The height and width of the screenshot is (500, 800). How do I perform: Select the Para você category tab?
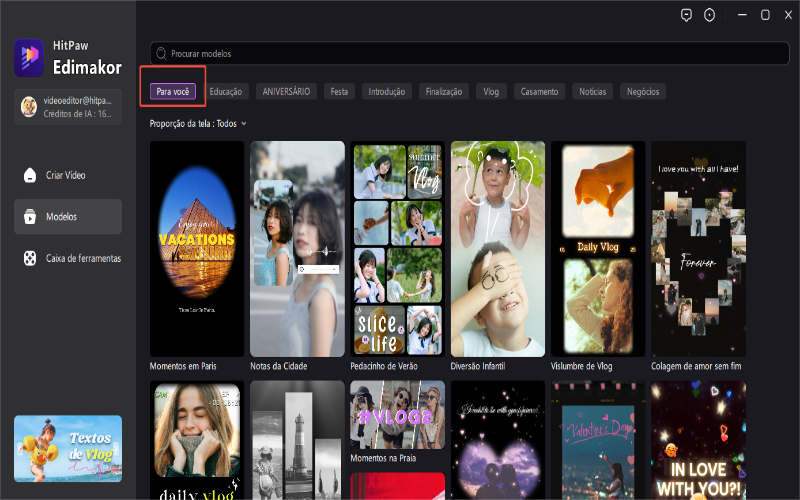point(173,91)
